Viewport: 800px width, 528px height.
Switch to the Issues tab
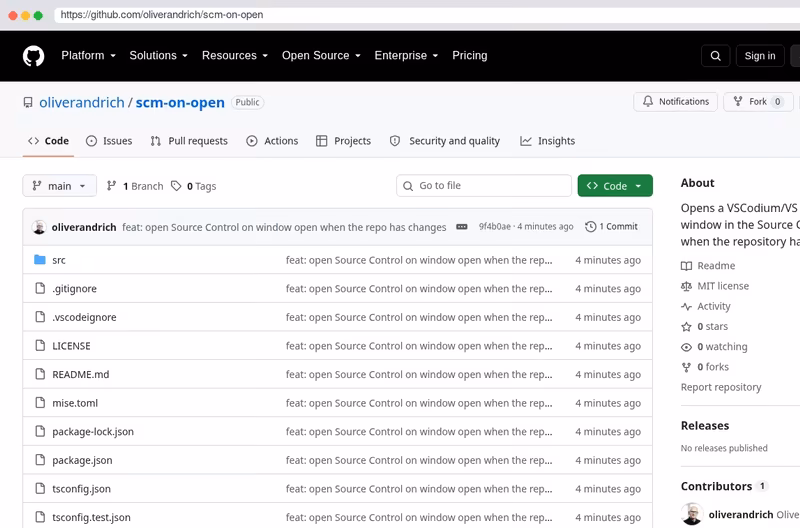109,141
